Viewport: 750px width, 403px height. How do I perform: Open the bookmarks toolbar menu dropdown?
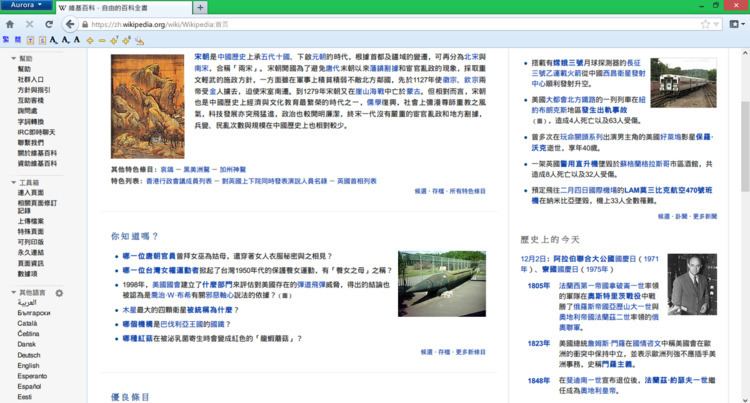click(738, 23)
